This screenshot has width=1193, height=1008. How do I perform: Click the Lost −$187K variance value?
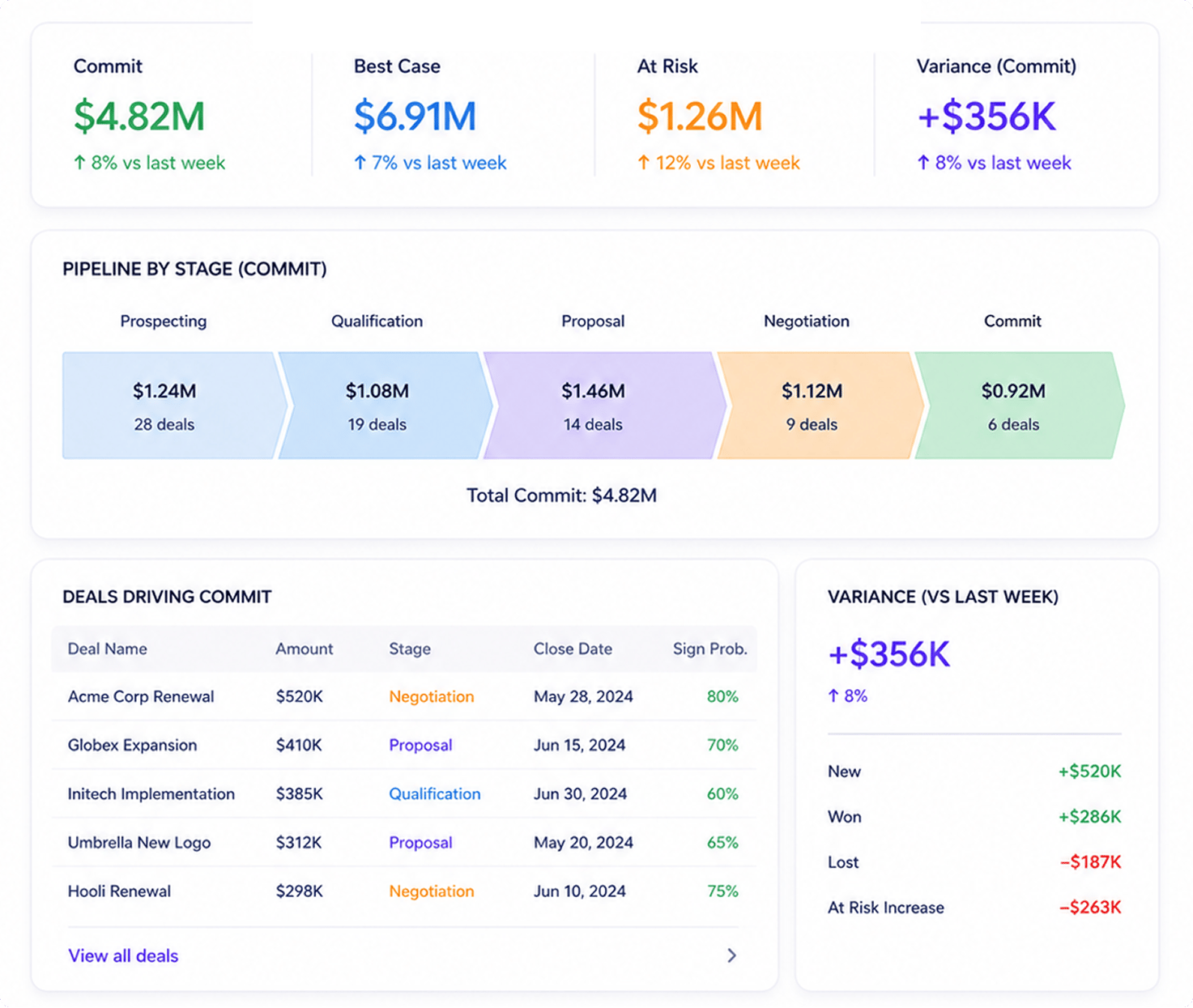point(1090,862)
